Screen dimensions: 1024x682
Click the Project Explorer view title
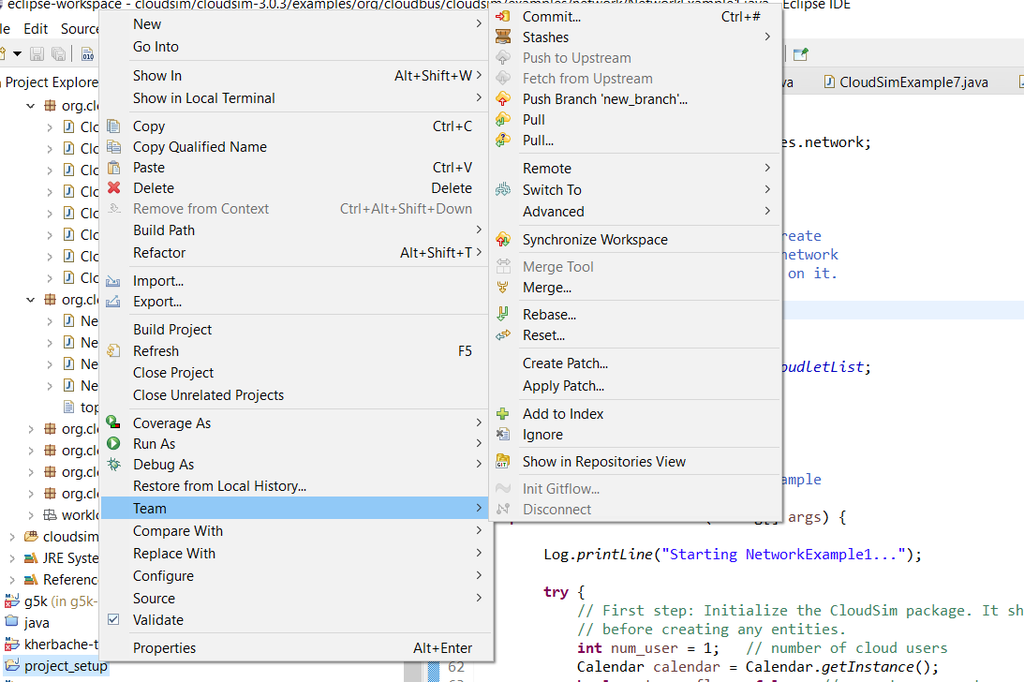click(52, 82)
